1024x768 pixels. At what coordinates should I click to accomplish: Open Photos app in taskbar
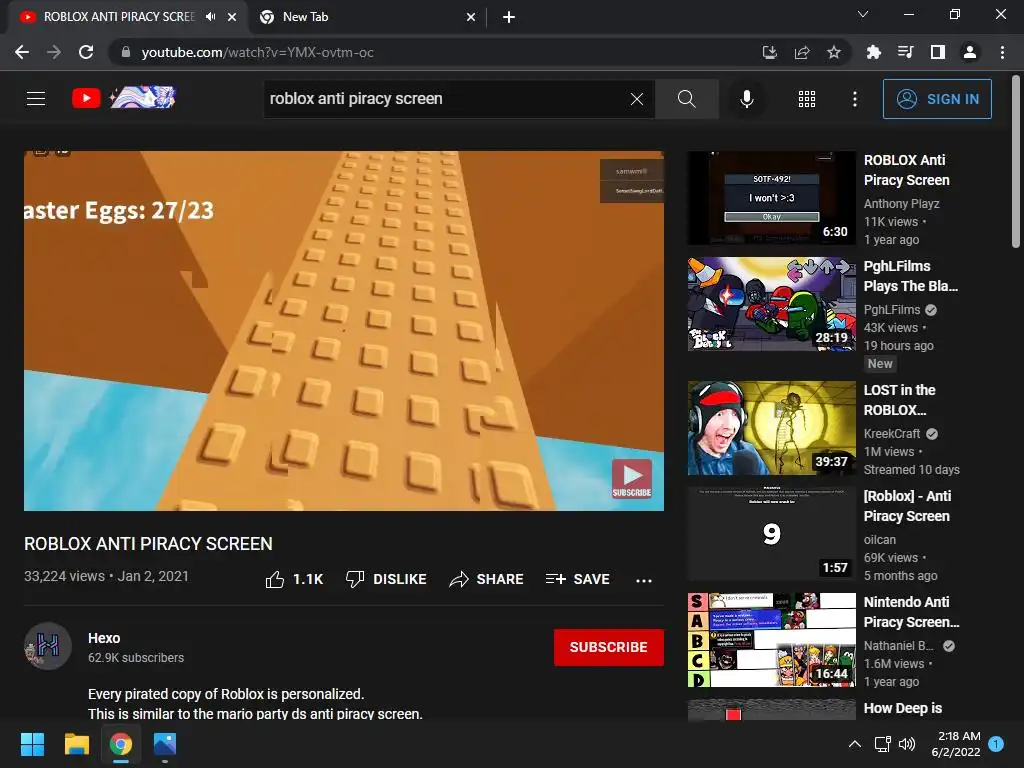tap(165, 744)
